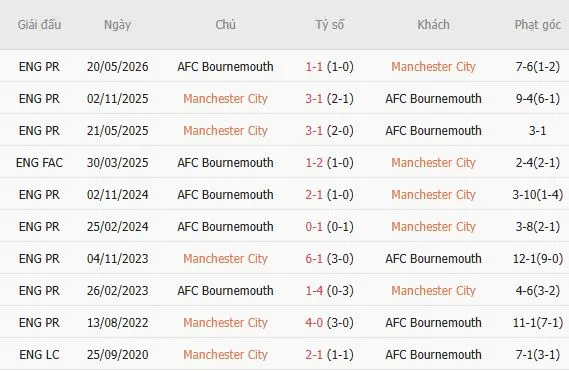Click the Ngày column header
Viewport: 569px width, 371px height.
pos(117,25)
